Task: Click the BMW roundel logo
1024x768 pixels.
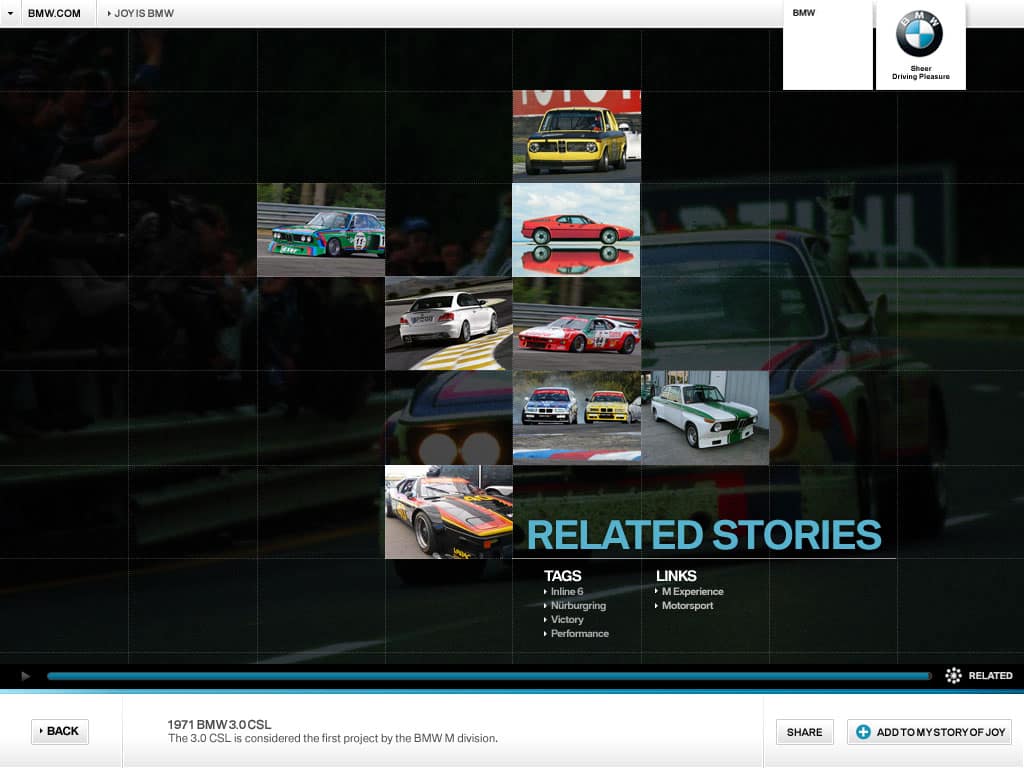Action: (x=919, y=35)
